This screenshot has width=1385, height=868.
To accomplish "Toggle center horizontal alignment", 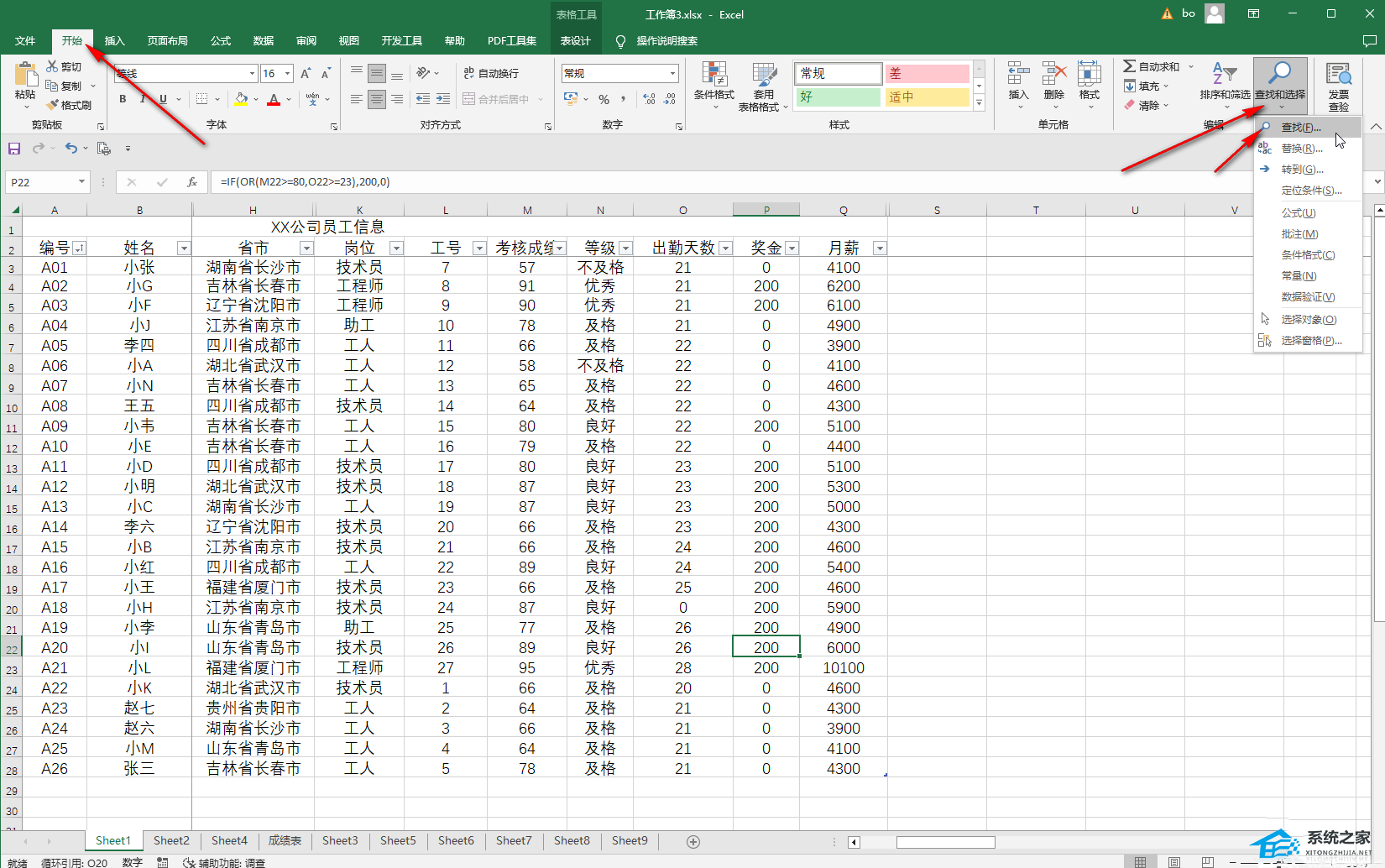I will tap(377, 99).
